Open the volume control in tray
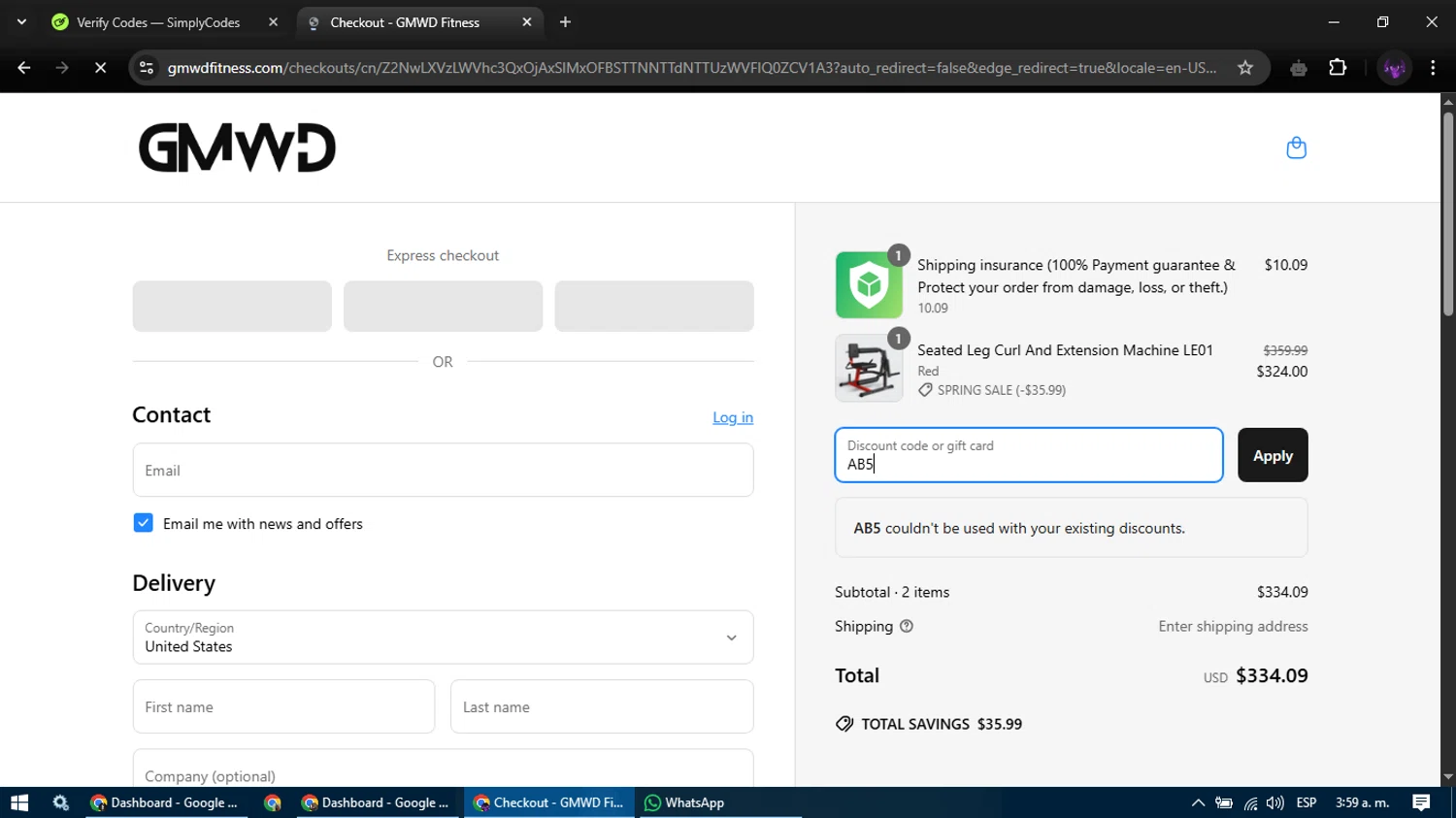This screenshot has width=1456, height=818. click(x=1275, y=802)
